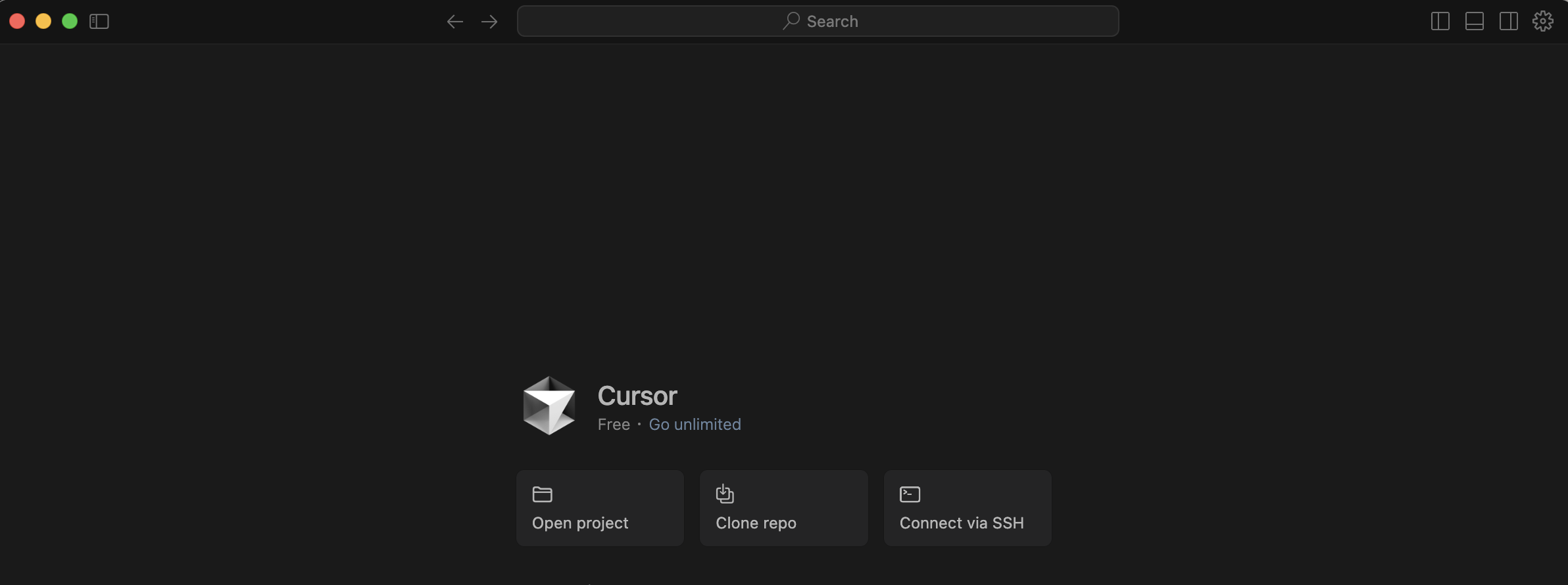Toggle the sidebar icon beside window controls
Viewport: 1568px width, 585px height.
[99, 22]
